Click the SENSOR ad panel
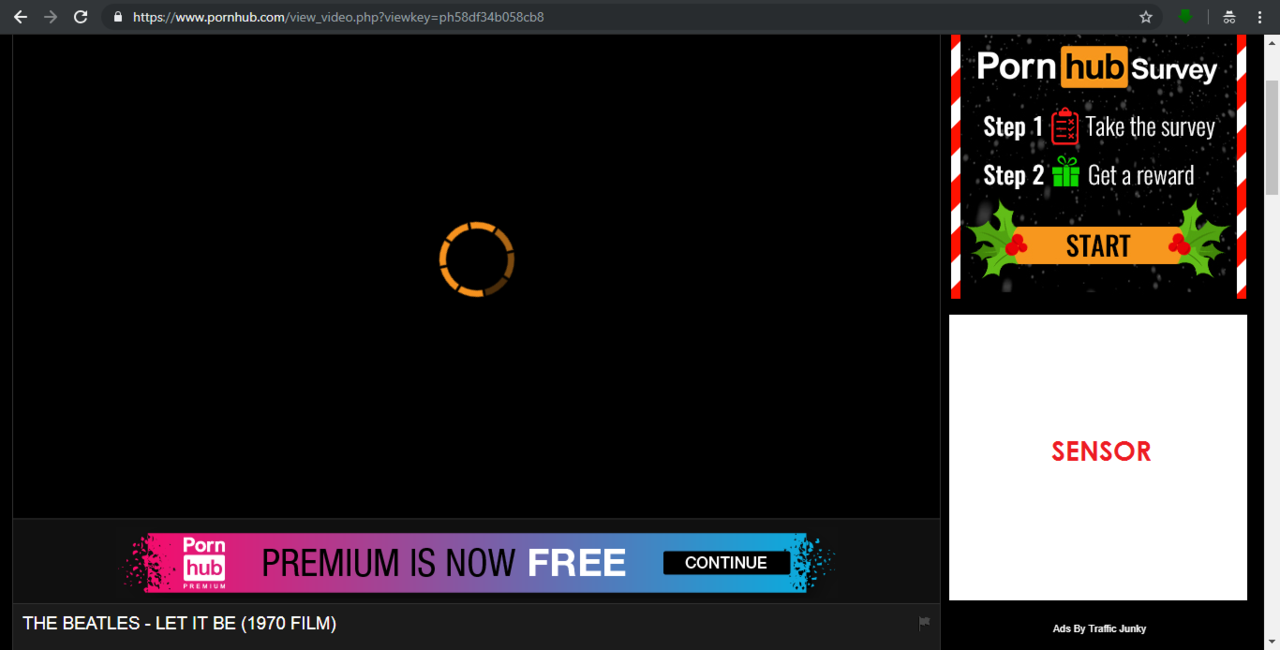Screen dimensions: 1280x650 (1098, 457)
